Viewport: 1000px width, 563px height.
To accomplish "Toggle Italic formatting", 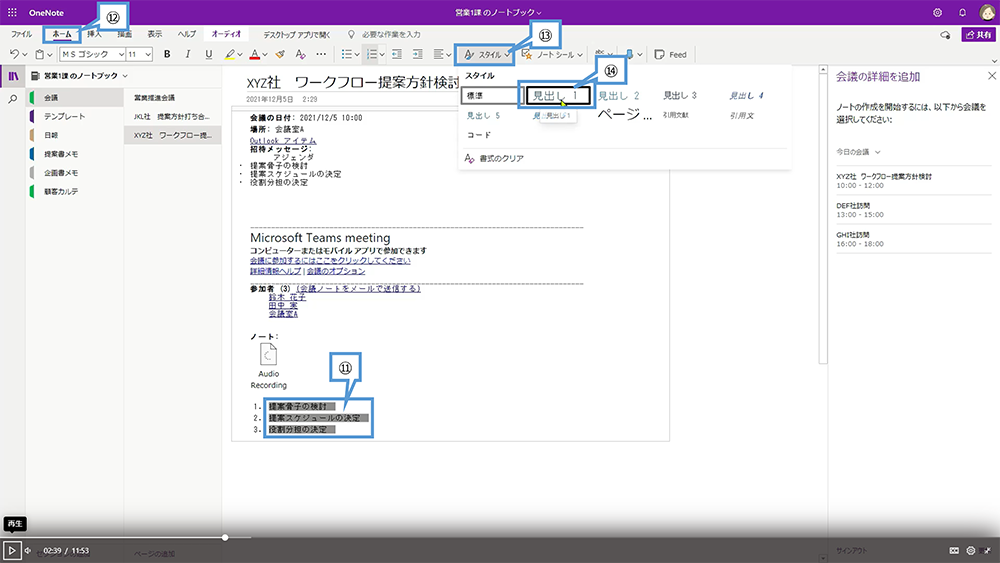I will (x=188, y=54).
